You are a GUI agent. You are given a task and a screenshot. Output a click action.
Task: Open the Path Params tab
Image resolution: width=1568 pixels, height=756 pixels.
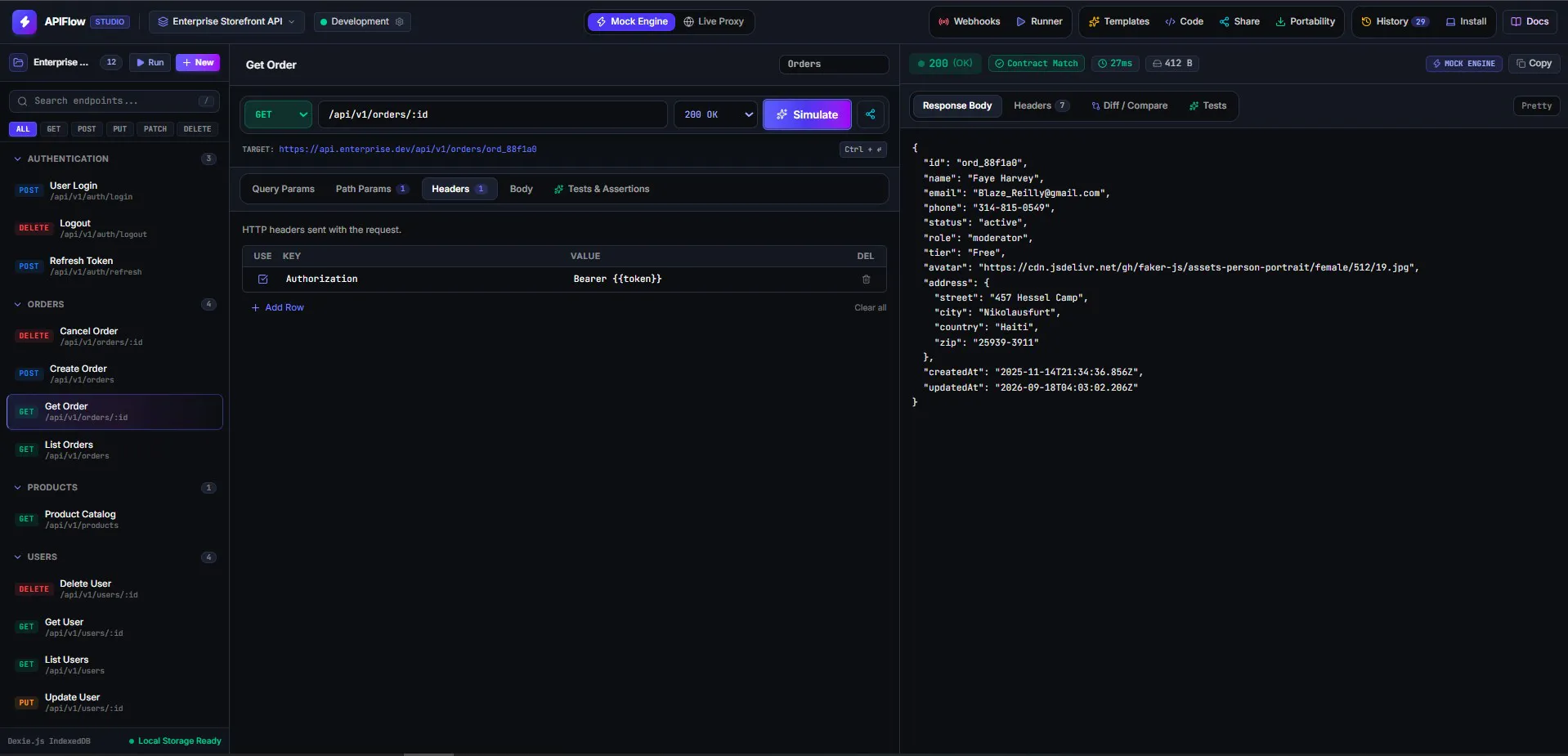[372, 190]
